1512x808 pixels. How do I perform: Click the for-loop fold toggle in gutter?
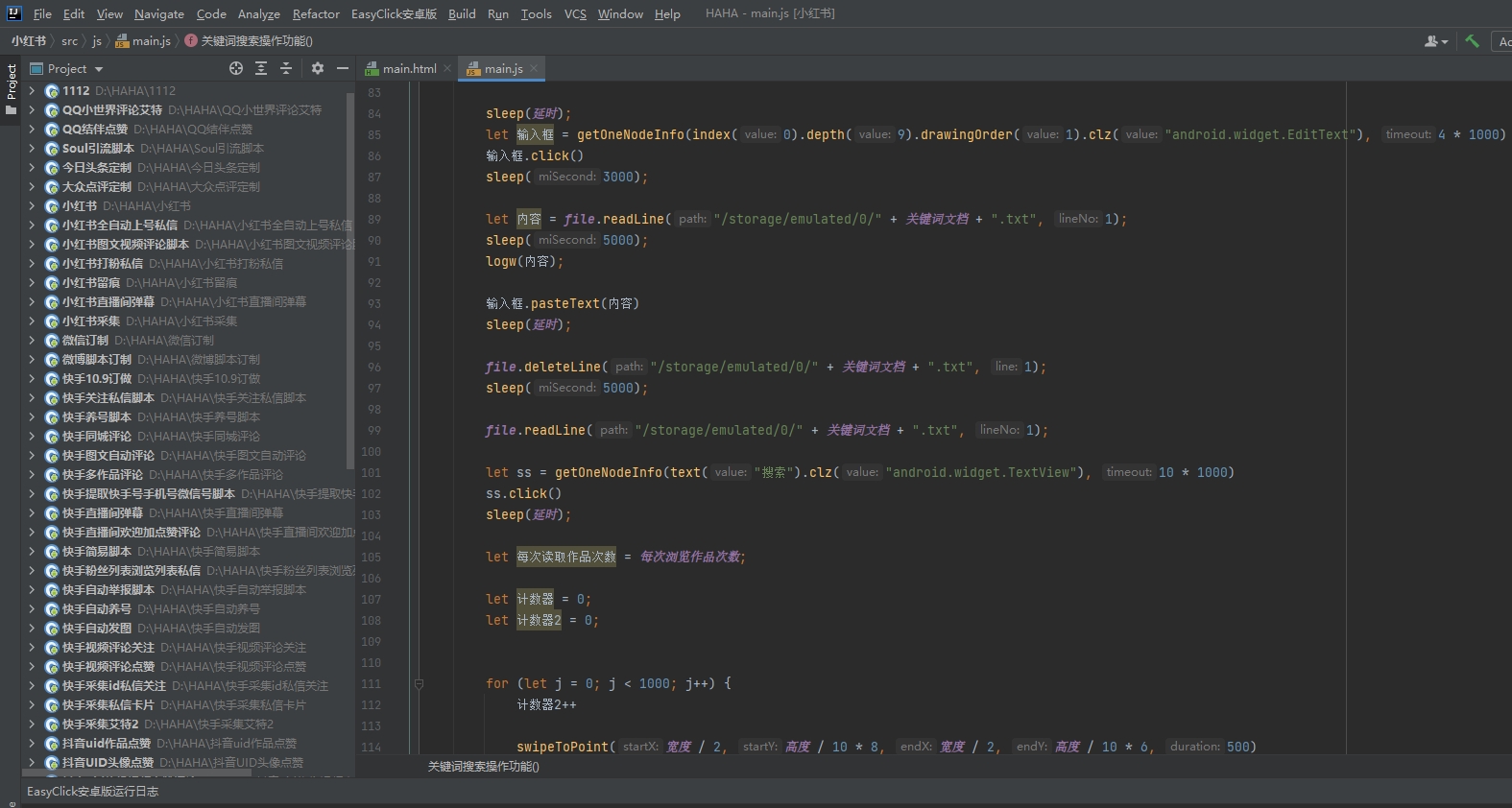[x=419, y=684]
